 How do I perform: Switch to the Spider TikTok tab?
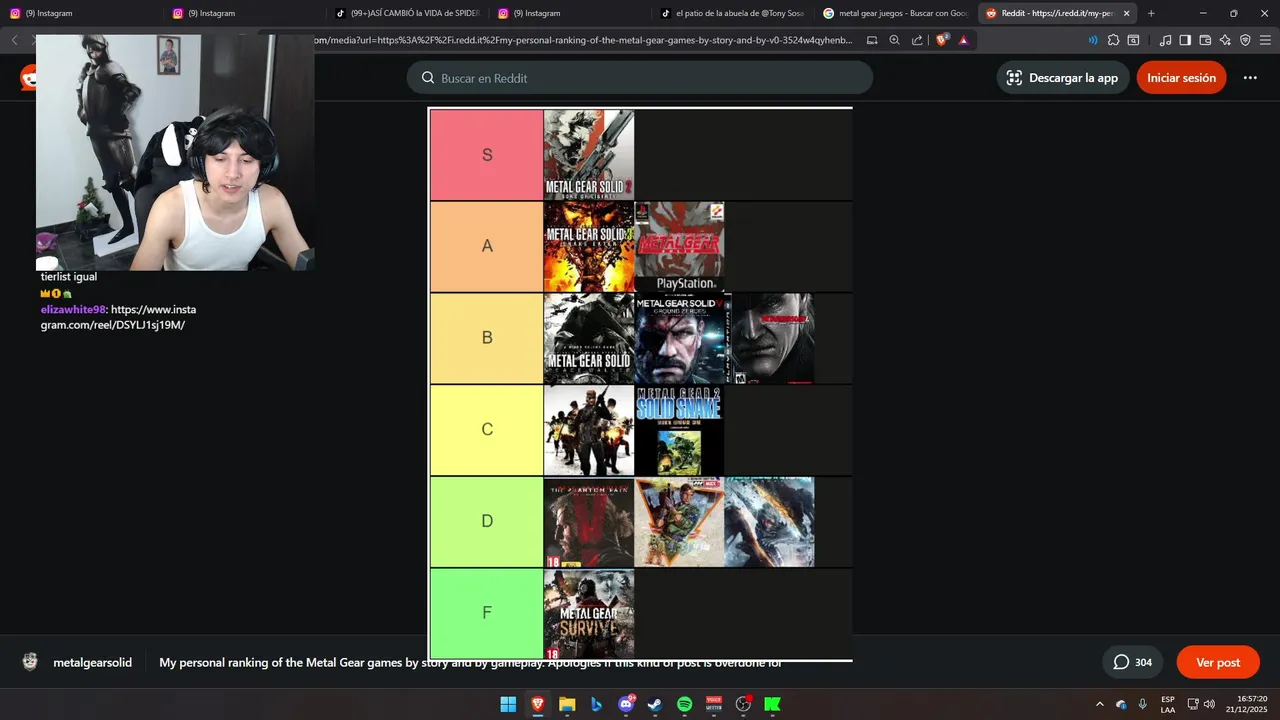tap(407, 13)
